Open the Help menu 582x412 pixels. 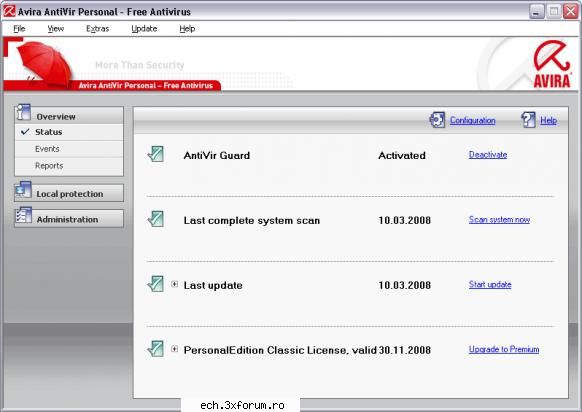coord(187,29)
